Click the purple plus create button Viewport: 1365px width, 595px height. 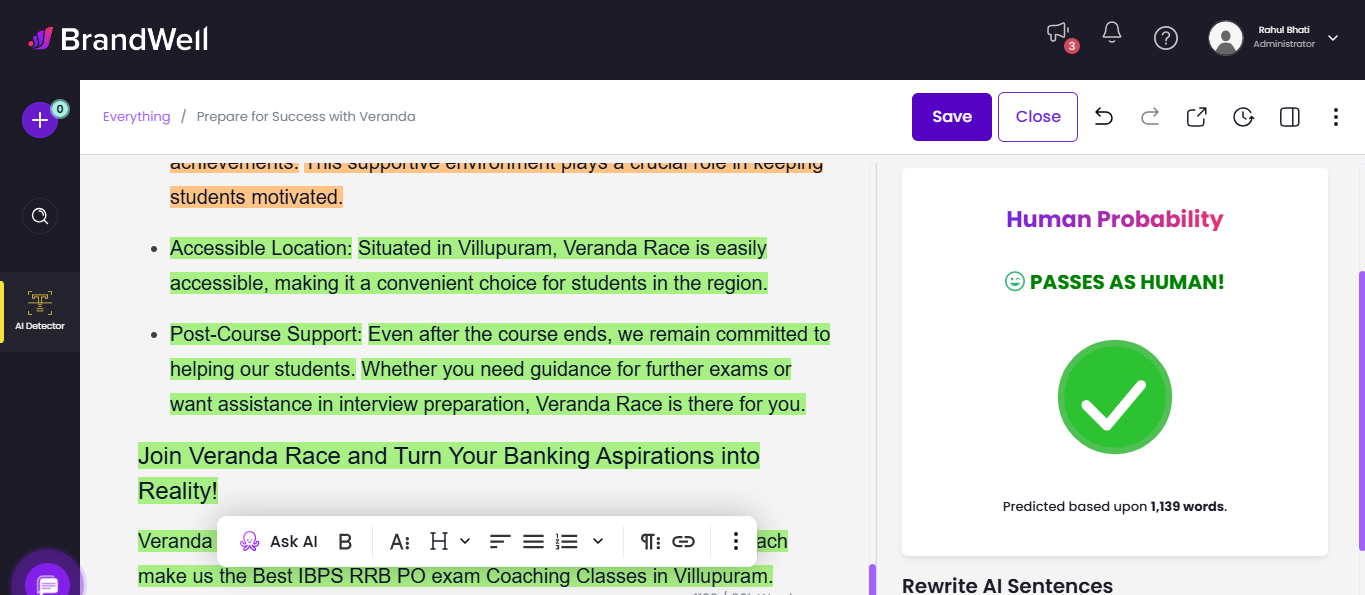[x=40, y=120]
